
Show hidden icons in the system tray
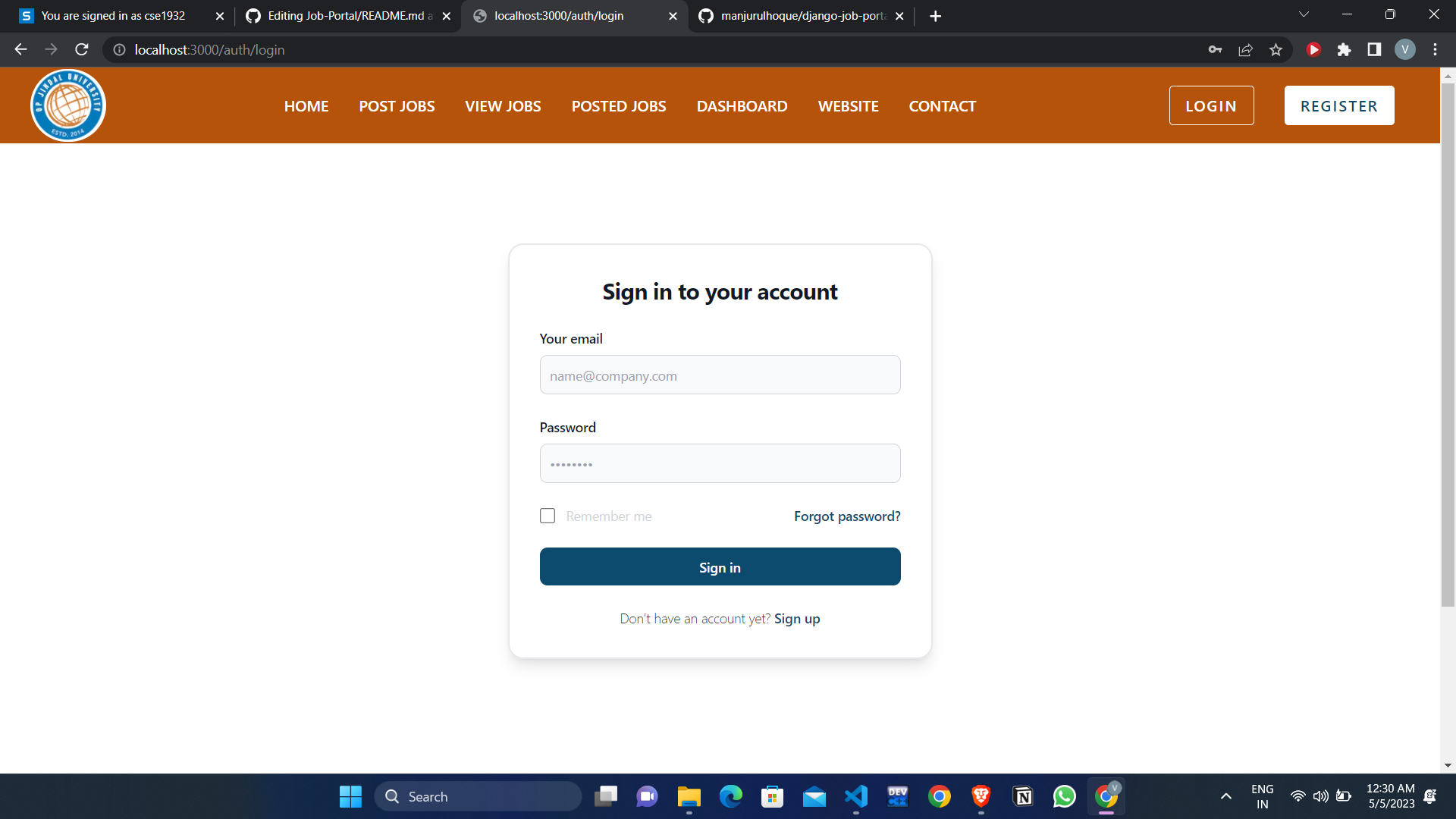tap(1225, 796)
